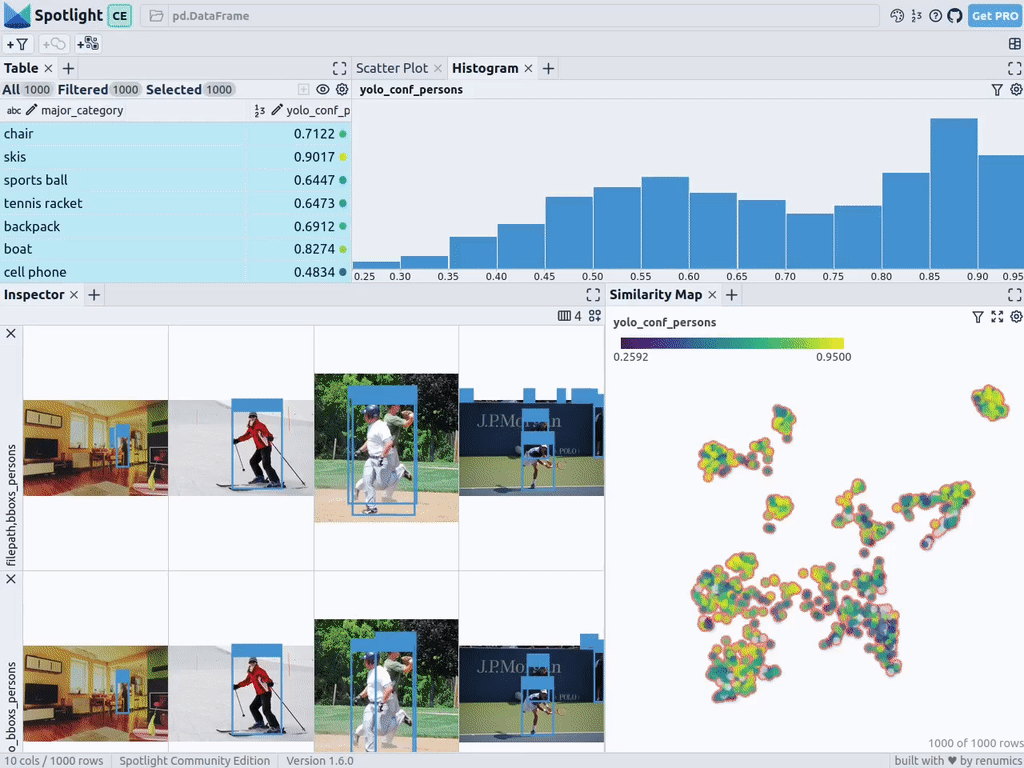The height and width of the screenshot is (768, 1024).
Task: Open the GitHub repository icon
Action: tap(953, 16)
